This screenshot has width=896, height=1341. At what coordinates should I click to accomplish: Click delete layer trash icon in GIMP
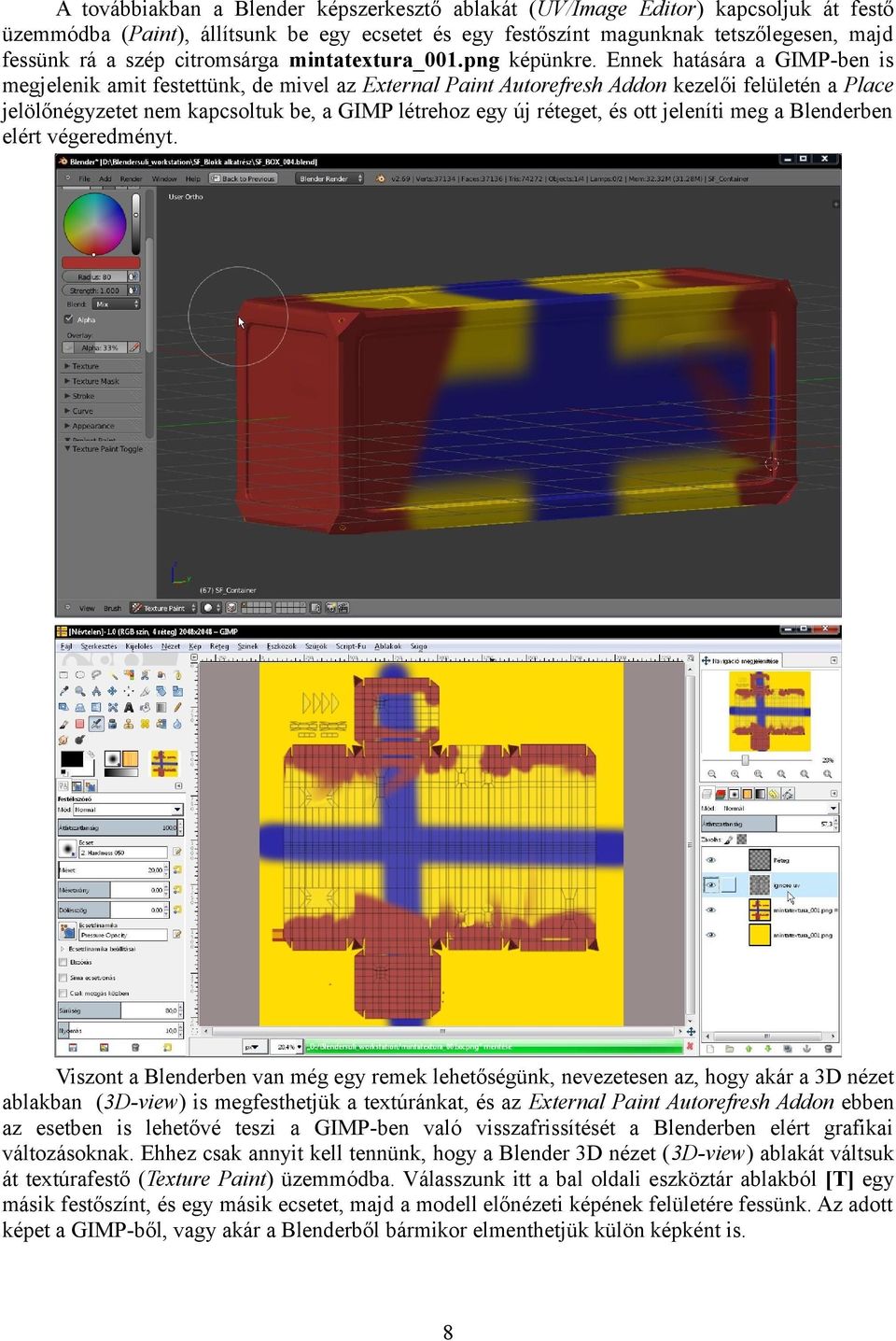829,1050
